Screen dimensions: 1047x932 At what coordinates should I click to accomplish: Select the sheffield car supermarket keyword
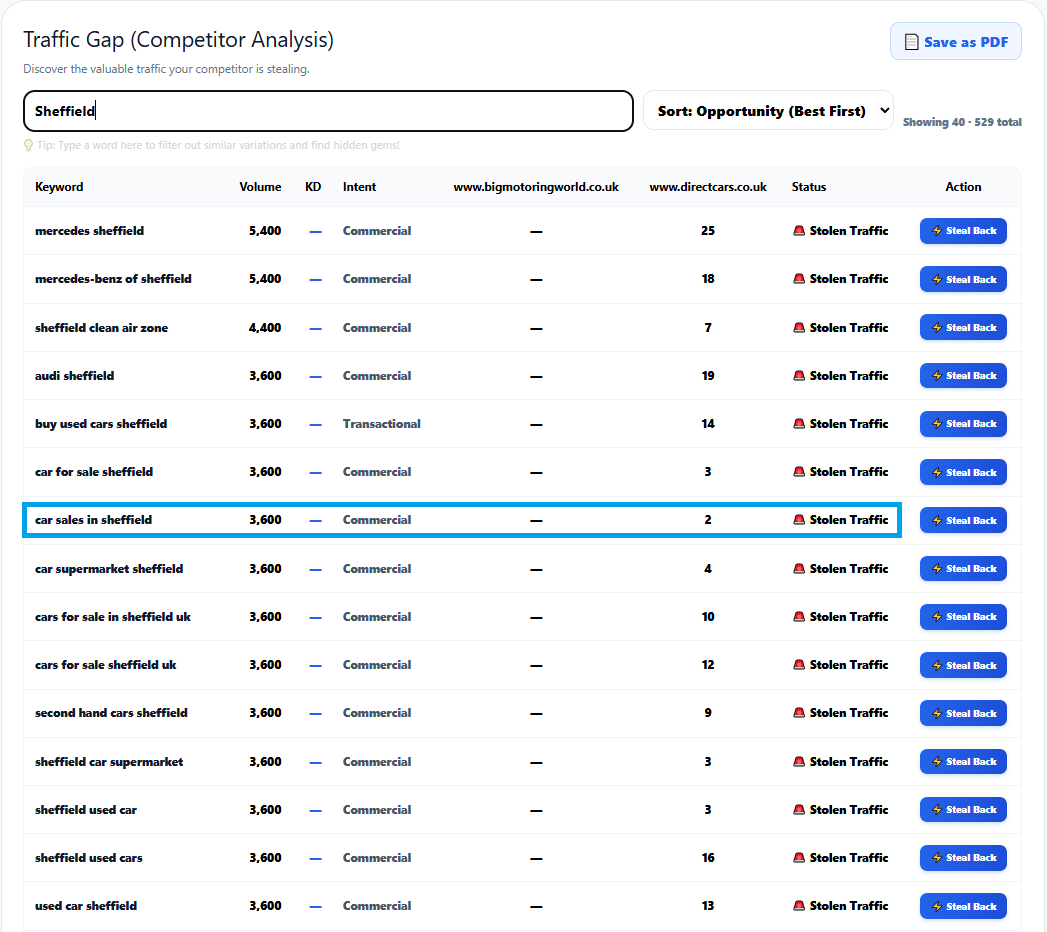(109, 762)
